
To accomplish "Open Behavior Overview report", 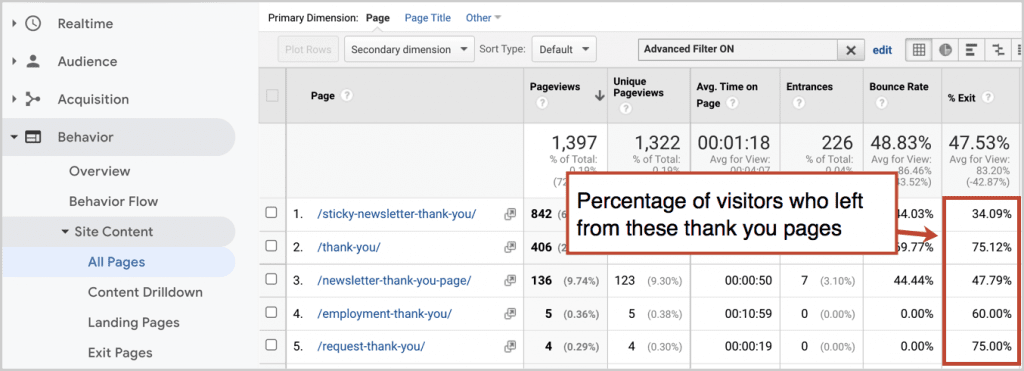I will point(100,171).
